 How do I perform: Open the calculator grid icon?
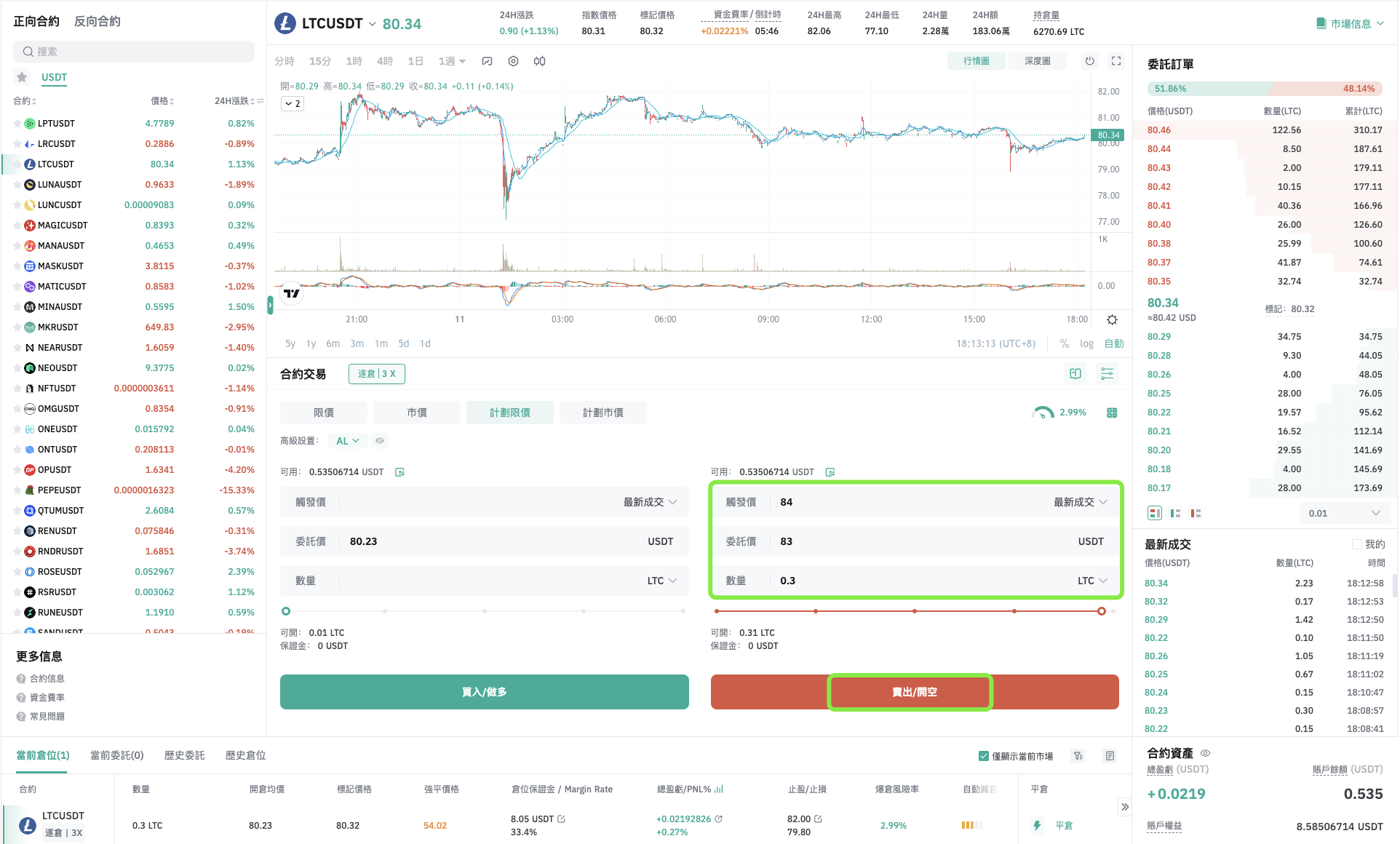(x=1112, y=413)
